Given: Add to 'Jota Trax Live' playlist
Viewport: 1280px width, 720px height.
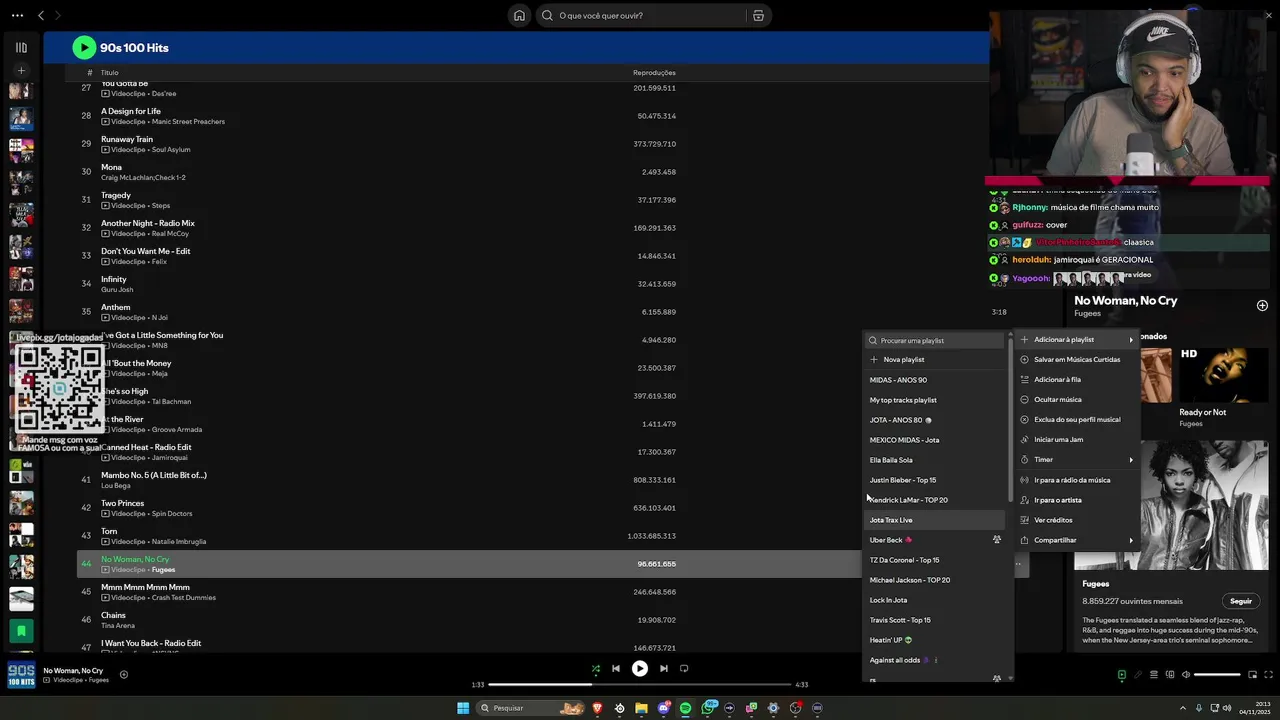Looking at the screenshot, I should pyautogui.click(x=935, y=520).
